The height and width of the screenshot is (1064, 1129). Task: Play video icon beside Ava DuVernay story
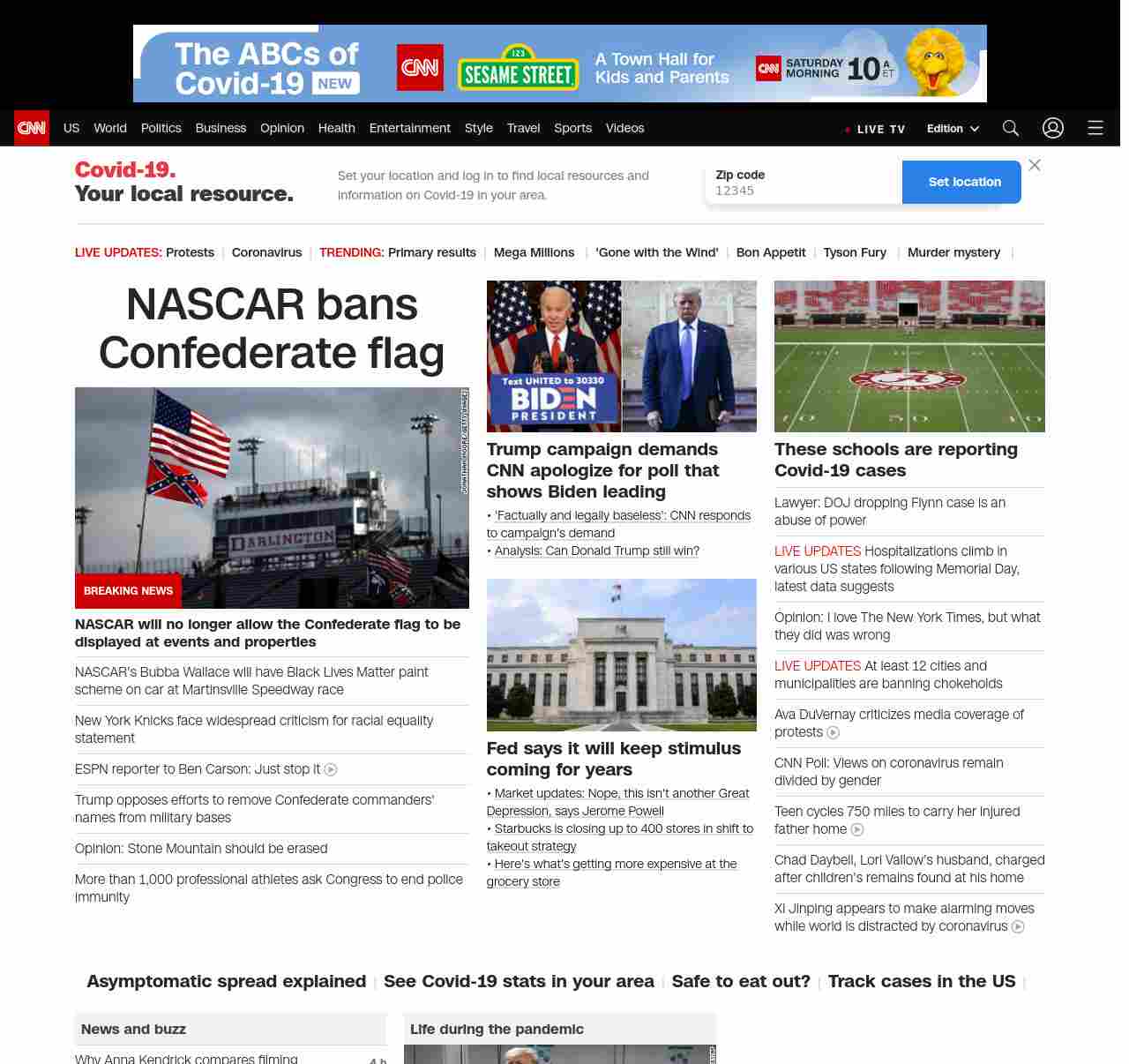click(x=833, y=732)
